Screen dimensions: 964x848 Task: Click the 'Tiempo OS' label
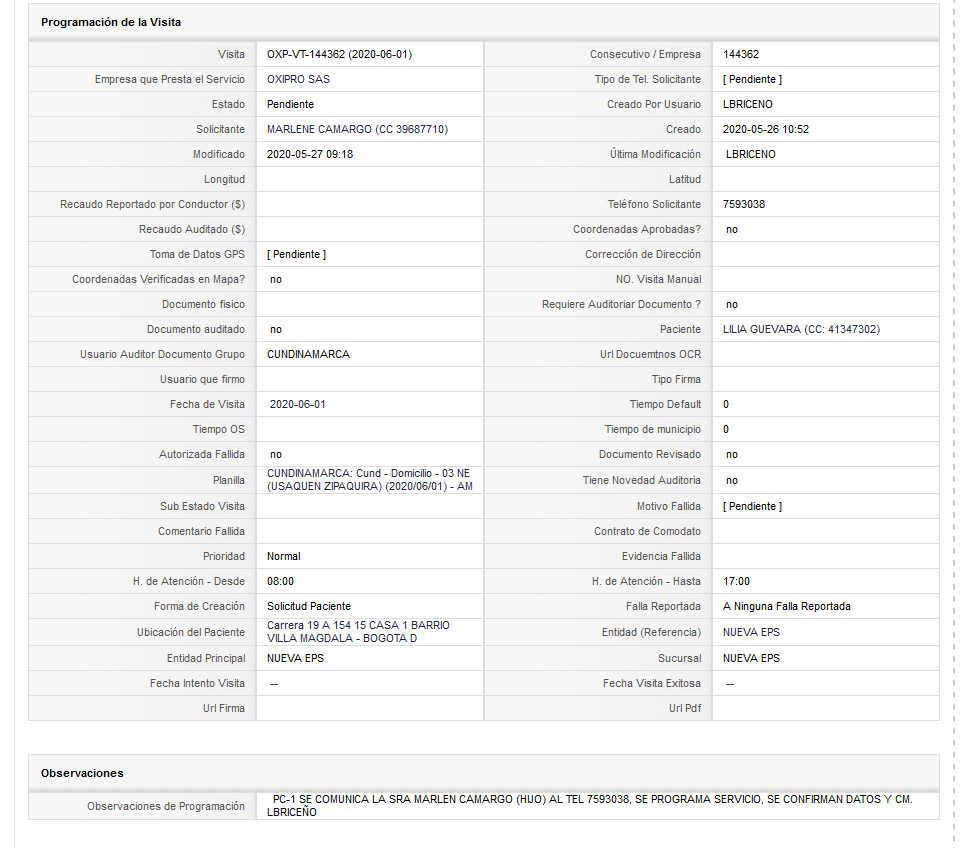click(x=219, y=429)
